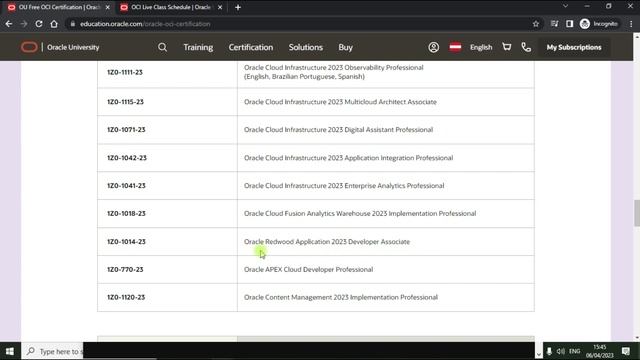The width and height of the screenshot is (640, 360).
Task: Click exam code 1Z0-1041-23
Action: tap(126, 185)
